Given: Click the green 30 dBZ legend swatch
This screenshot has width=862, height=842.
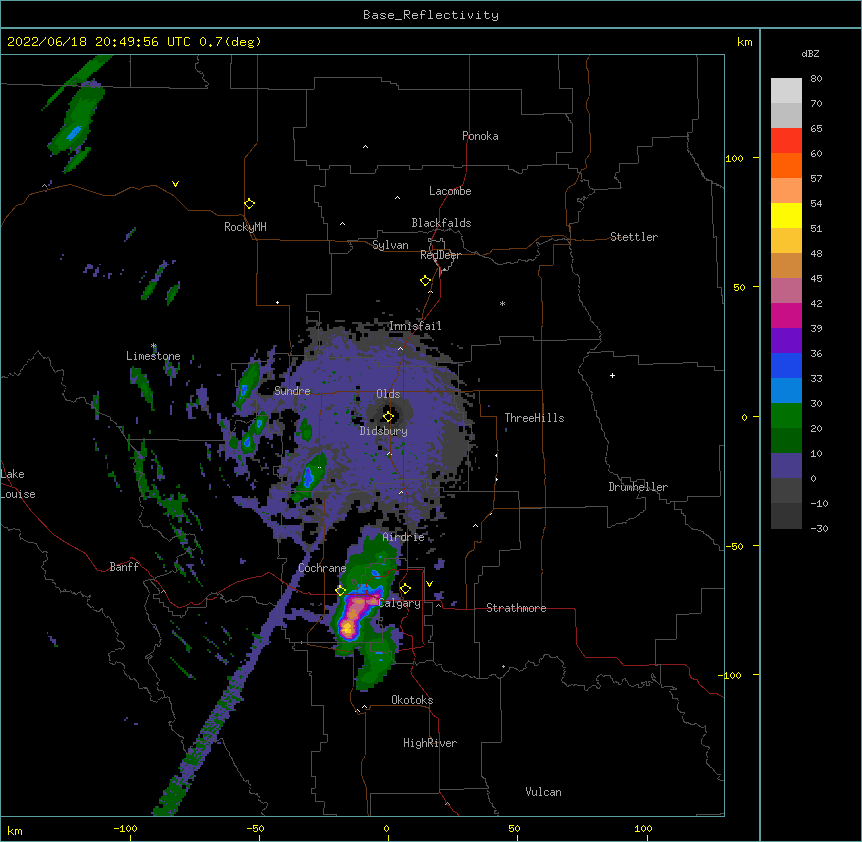Looking at the screenshot, I should coord(786,416).
